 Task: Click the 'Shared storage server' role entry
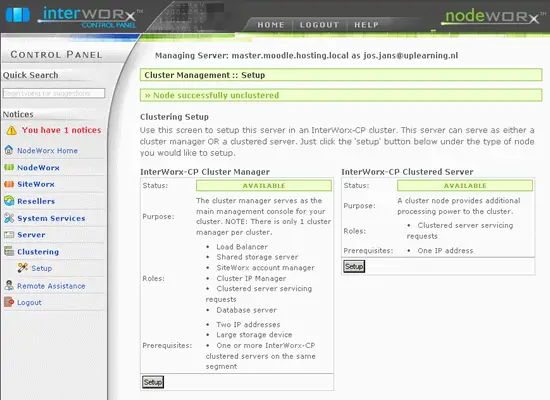pos(257,257)
